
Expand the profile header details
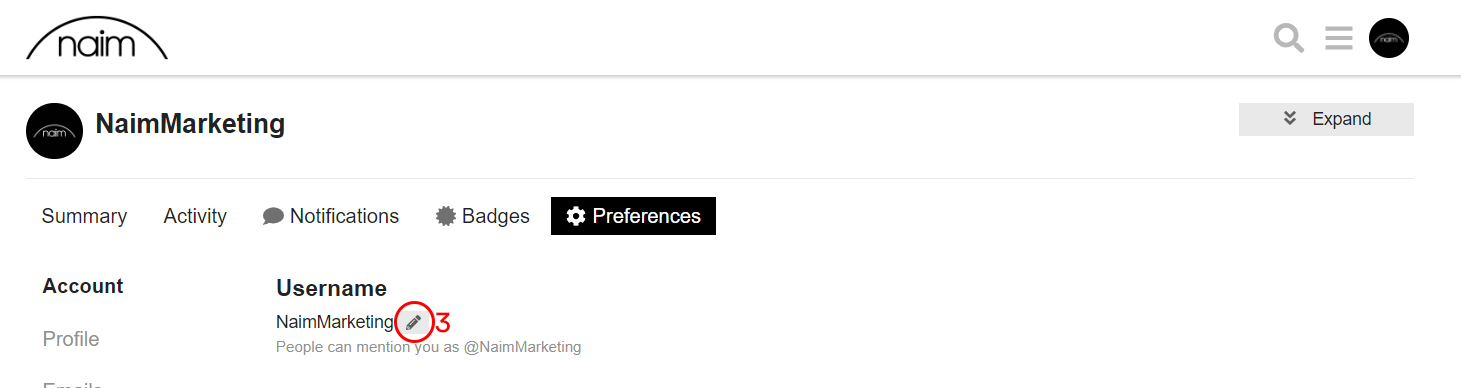(1326, 119)
